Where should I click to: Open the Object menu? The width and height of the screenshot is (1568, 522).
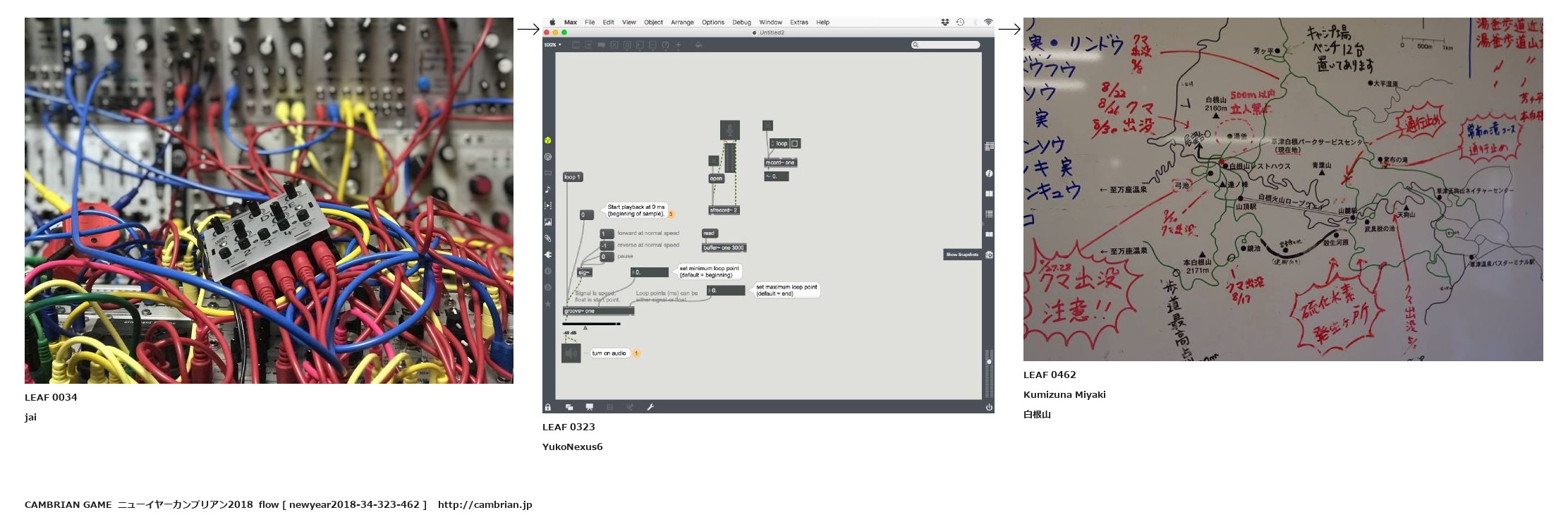point(653,23)
